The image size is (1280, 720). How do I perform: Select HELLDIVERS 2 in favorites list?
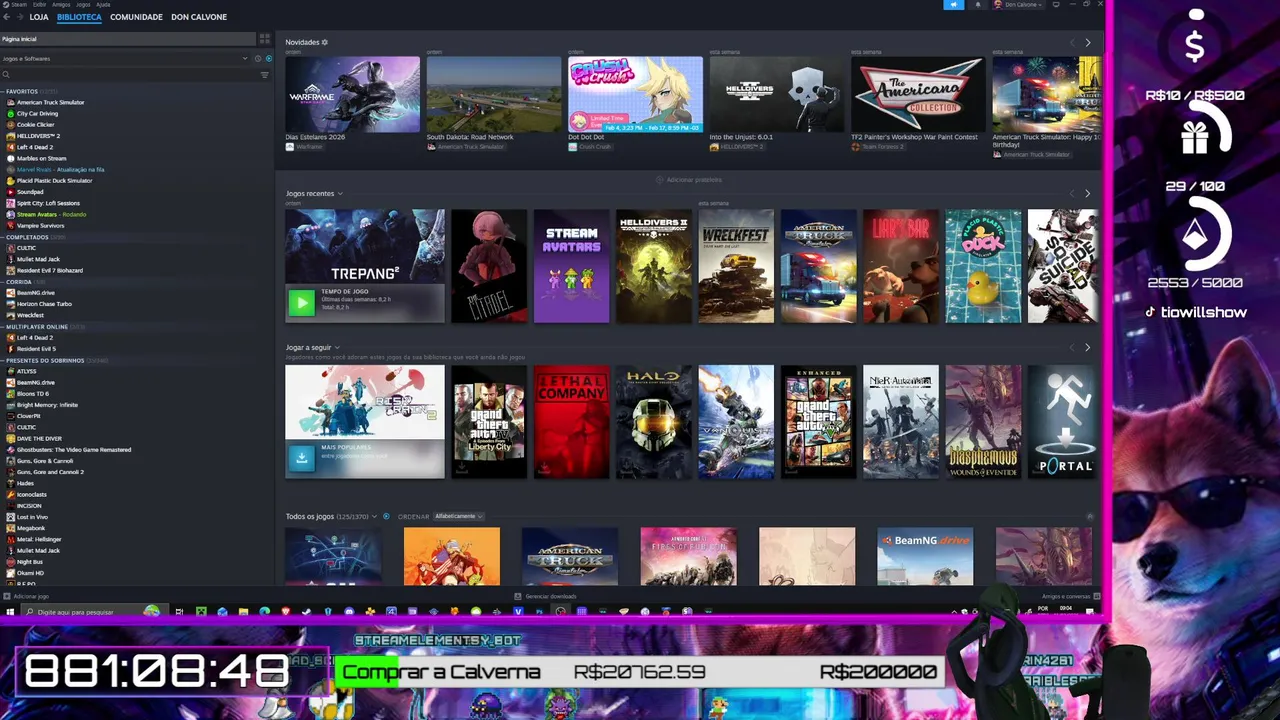pyautogui.click(x=38, y=136)
